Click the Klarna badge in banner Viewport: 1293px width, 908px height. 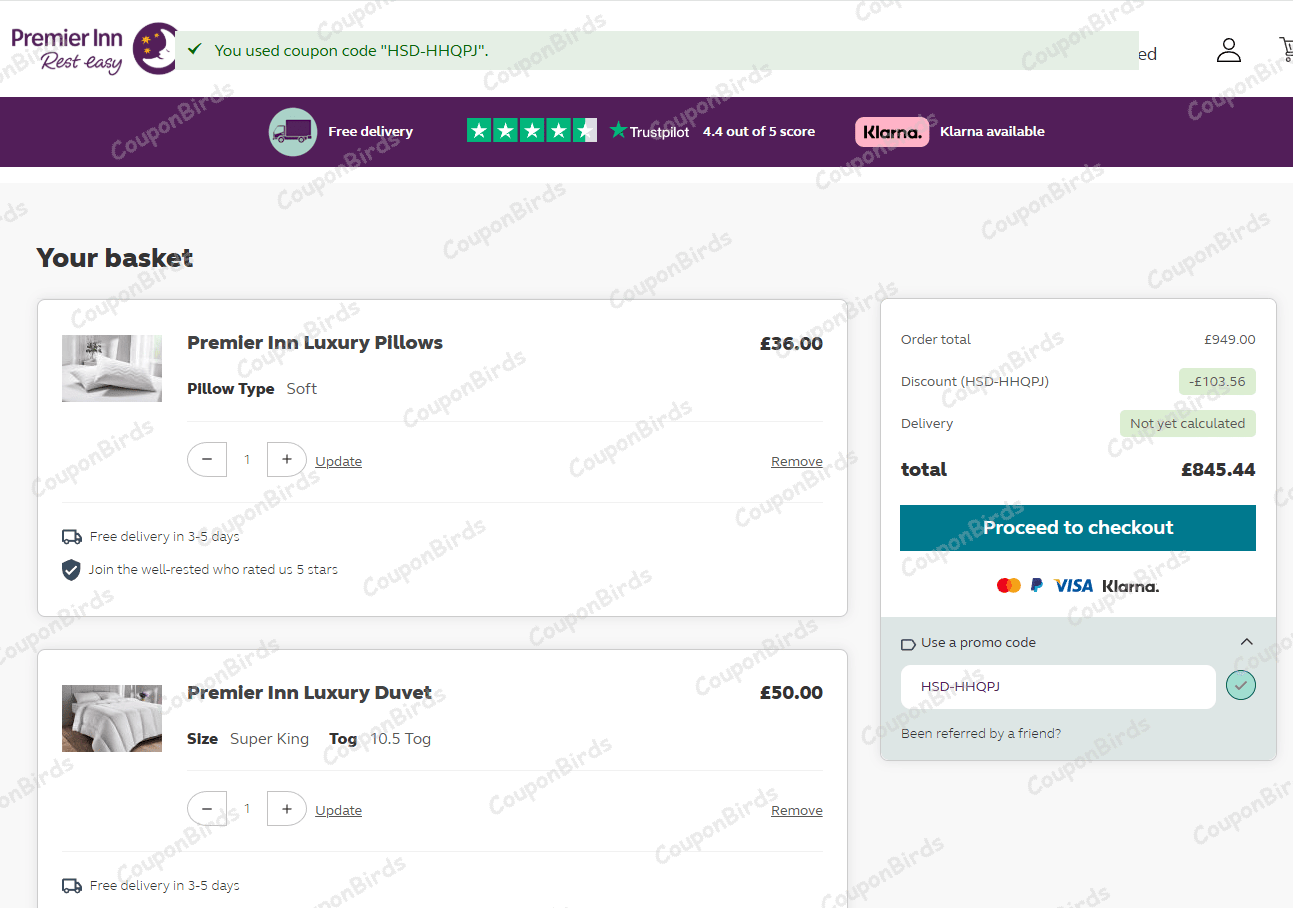891,132
